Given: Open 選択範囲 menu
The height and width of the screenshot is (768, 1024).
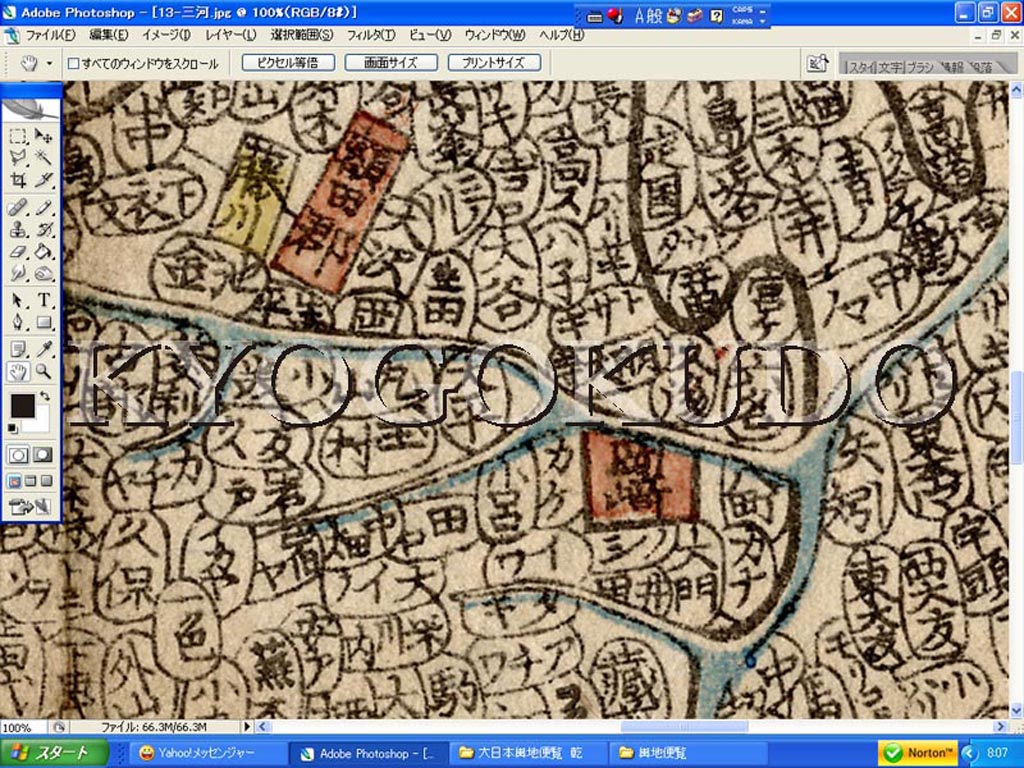Looking at the screenshot, I should click(302, 35).
